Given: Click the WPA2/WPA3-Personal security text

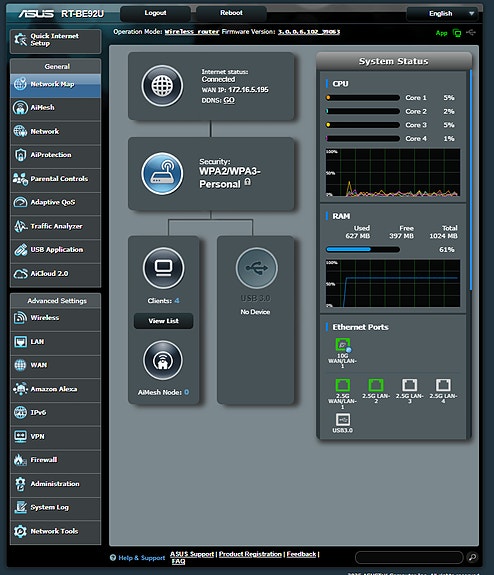Looking at the screenshot, I should pos(230,178).
